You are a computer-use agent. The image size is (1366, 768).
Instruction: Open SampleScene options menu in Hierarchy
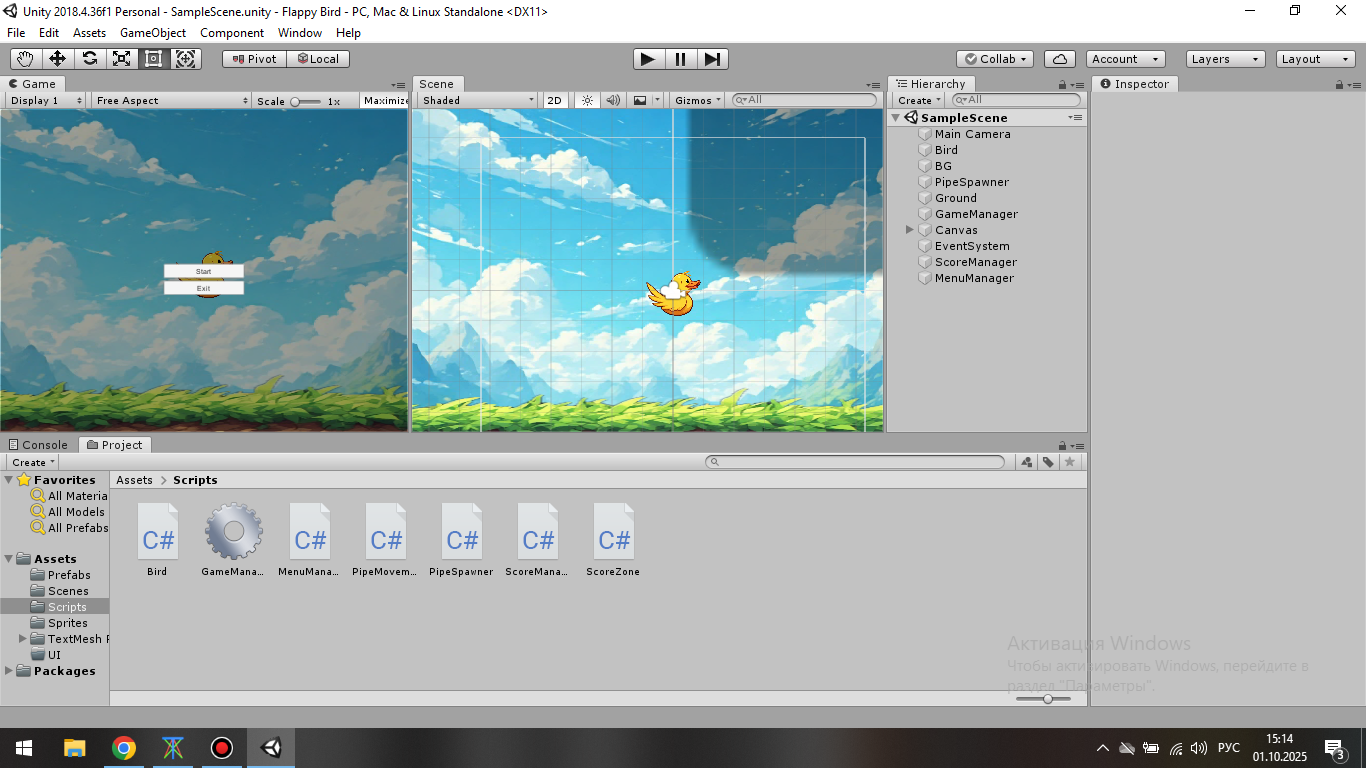point(1075,118)
